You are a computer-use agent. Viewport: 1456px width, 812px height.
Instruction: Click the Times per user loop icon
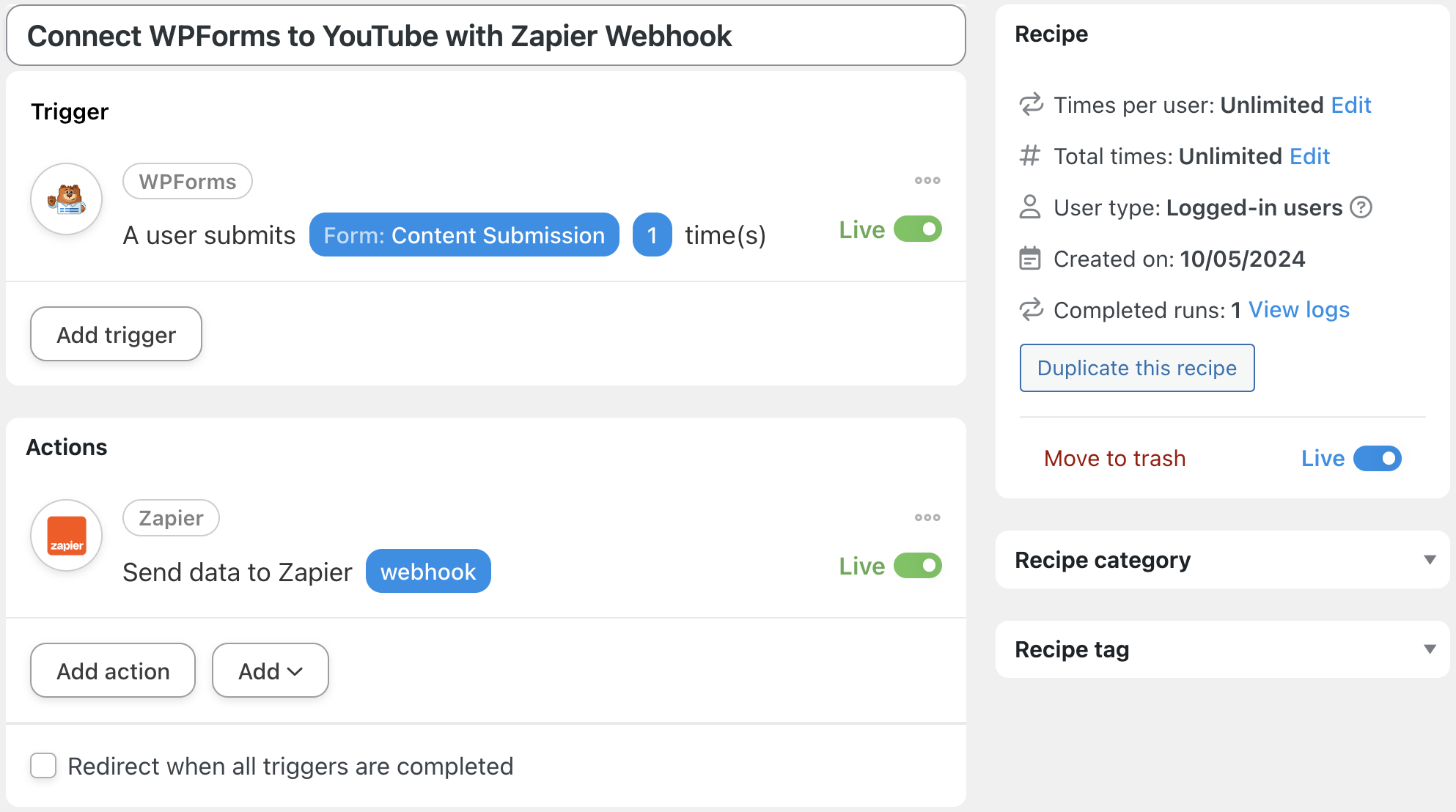point(1031,105)
